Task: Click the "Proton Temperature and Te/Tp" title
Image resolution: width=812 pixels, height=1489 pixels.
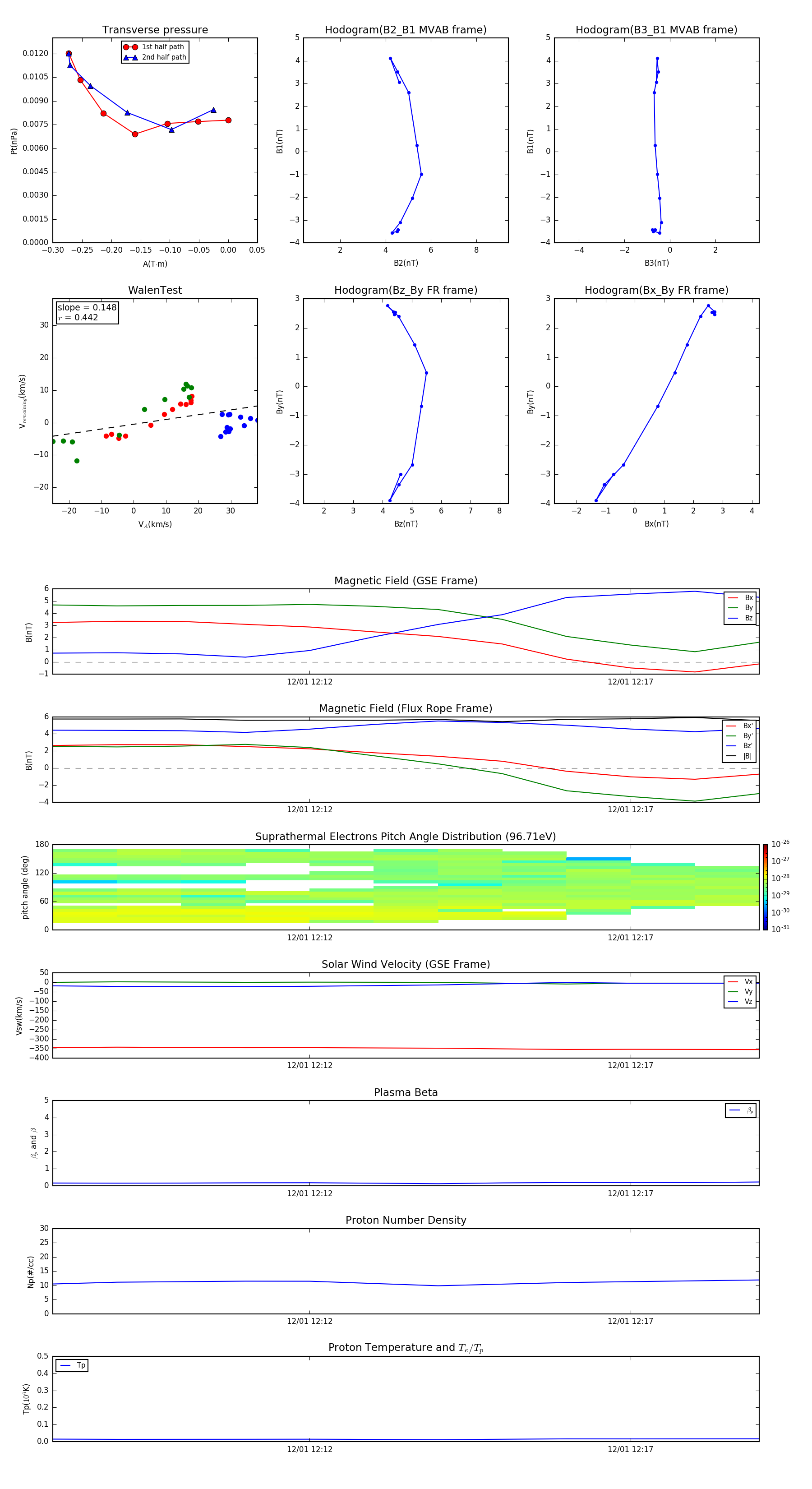Action: tap(406, 1348)
